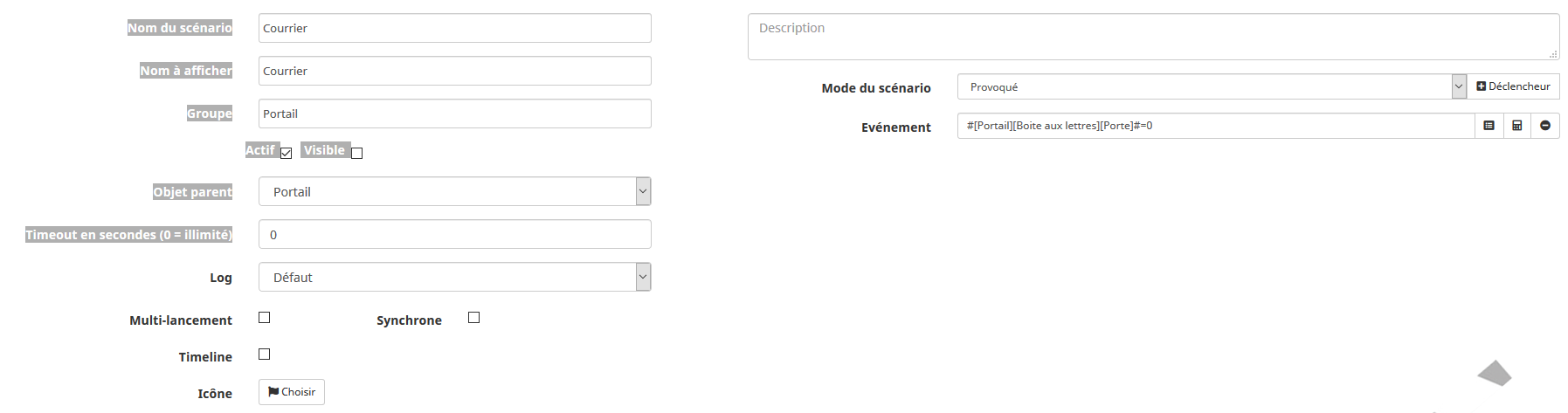Enable the Visible checkbox
This screenshot has width=1568, height=413.
click(356, 153)
